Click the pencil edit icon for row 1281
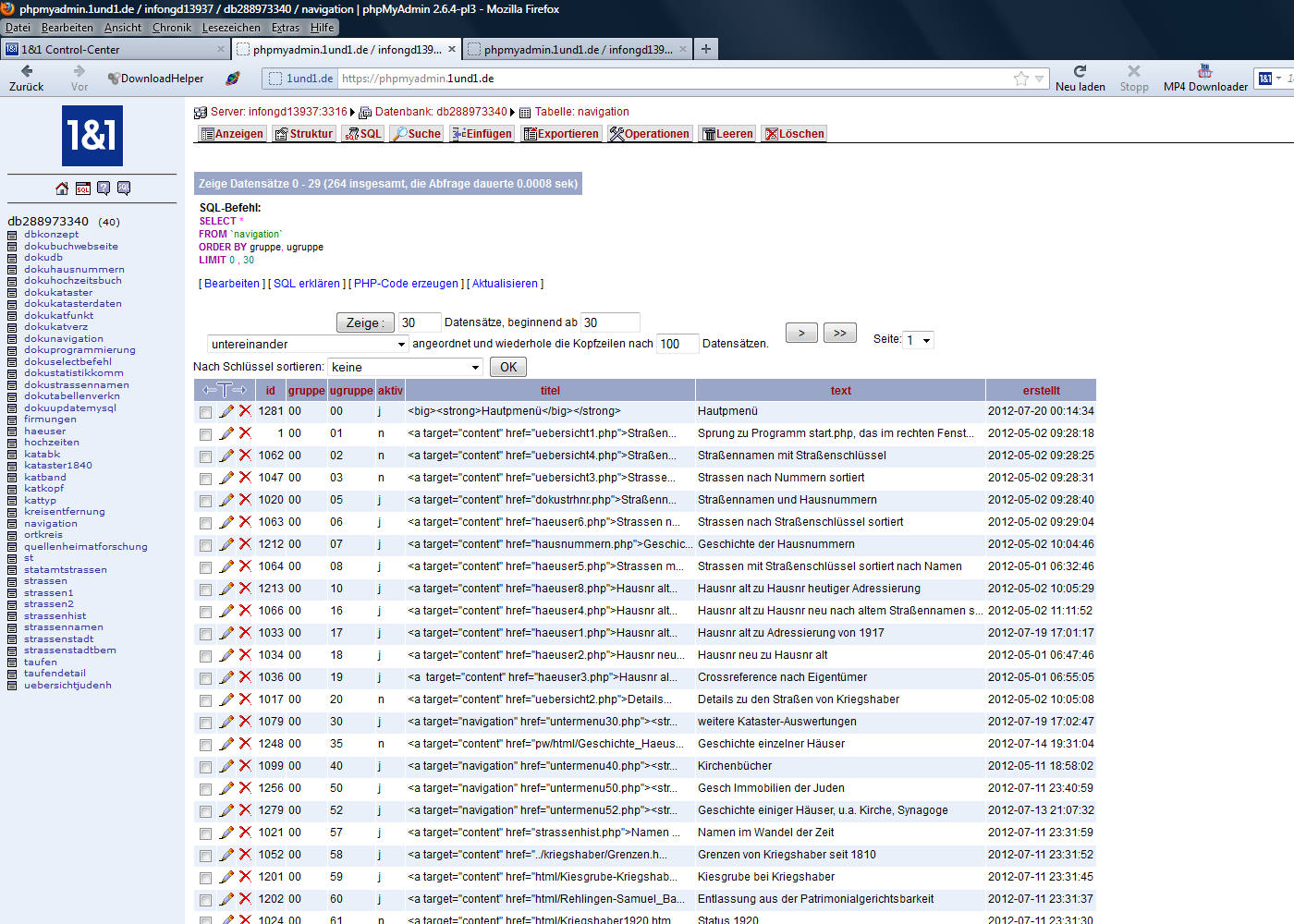1294x924 pixels. point(226,411)
